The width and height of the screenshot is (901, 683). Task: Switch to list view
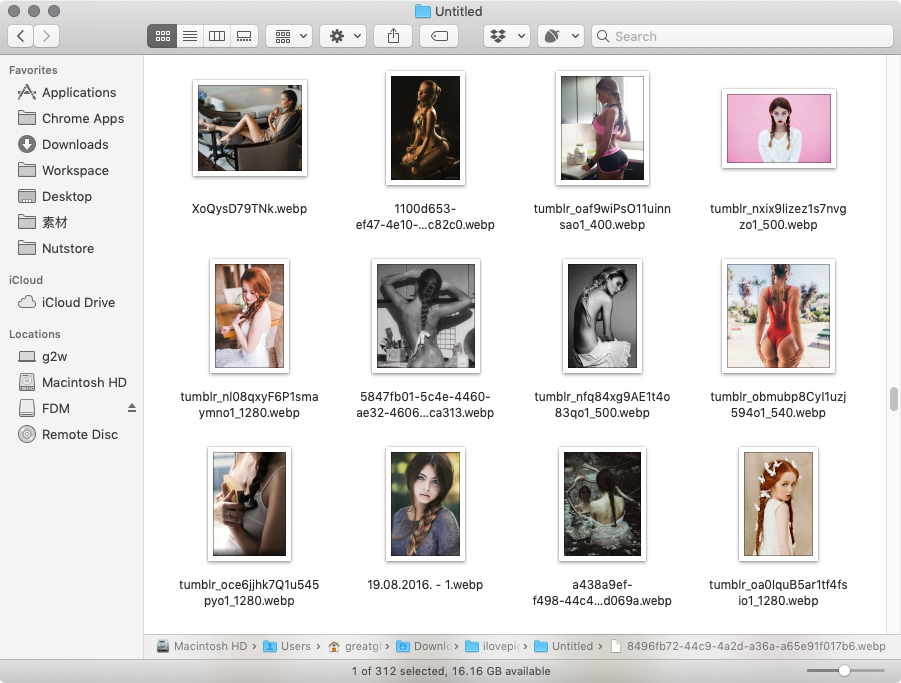[x=190, y=36]
